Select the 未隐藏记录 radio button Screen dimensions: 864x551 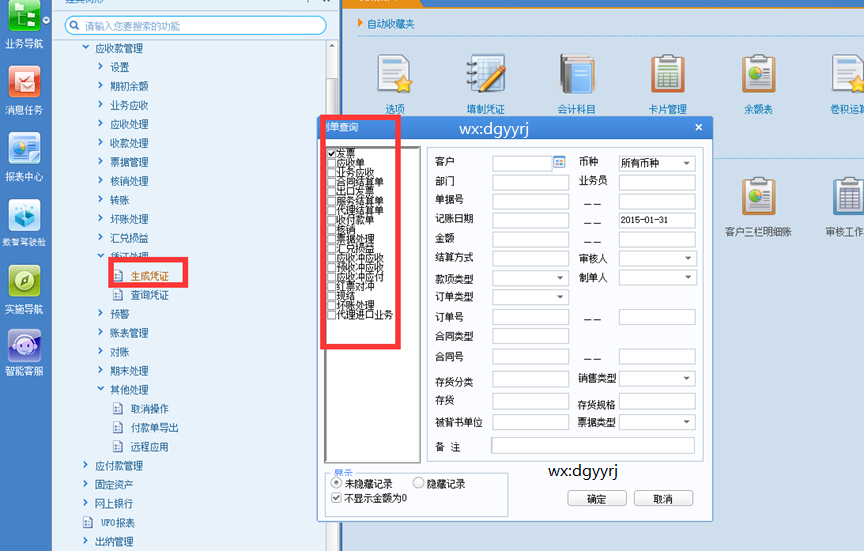[x=336, y=483]
